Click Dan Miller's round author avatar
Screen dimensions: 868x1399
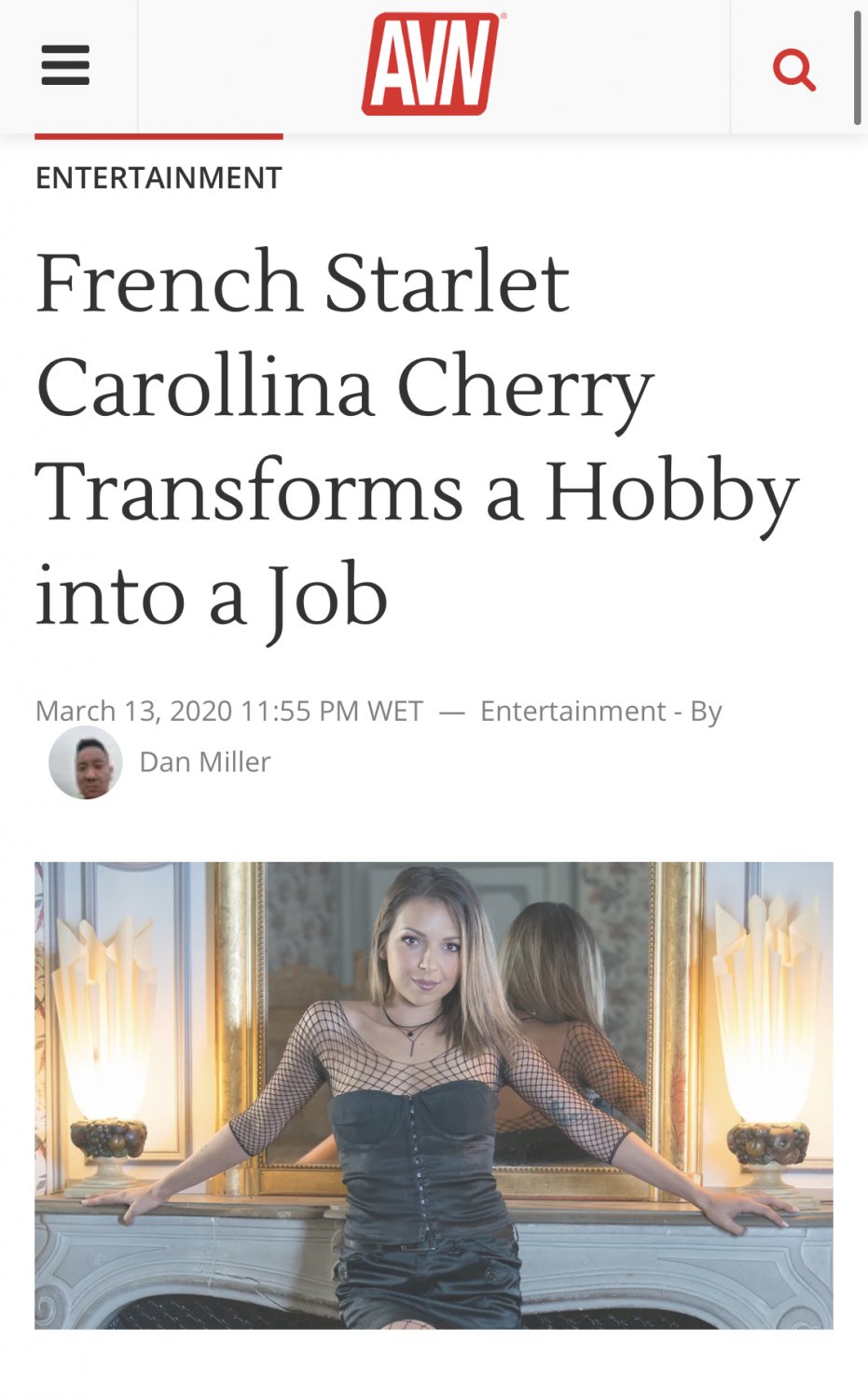click(86, 763)
